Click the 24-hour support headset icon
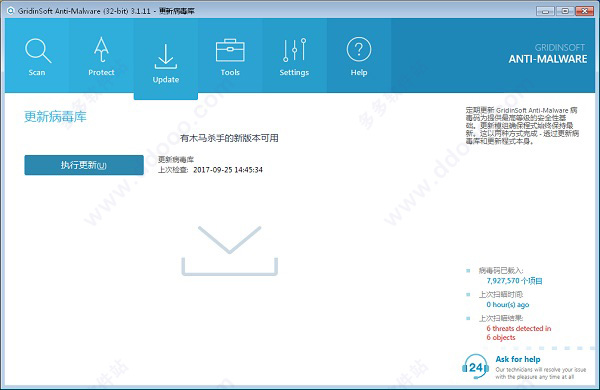The height and width of the screenshot is (390, 600). [x=475, y=367]
